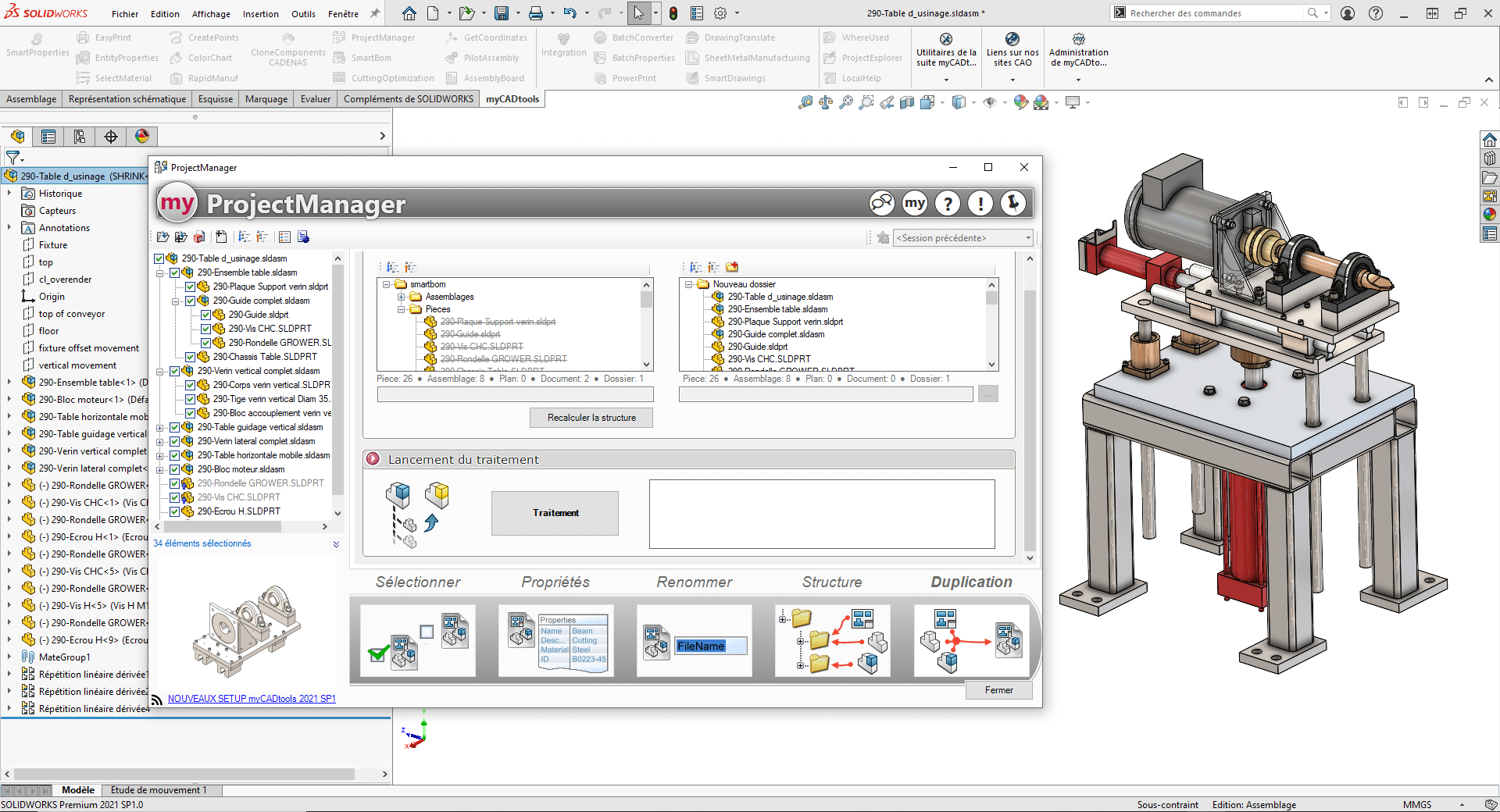Switch to the Evaluer tab

click(316, 99)
